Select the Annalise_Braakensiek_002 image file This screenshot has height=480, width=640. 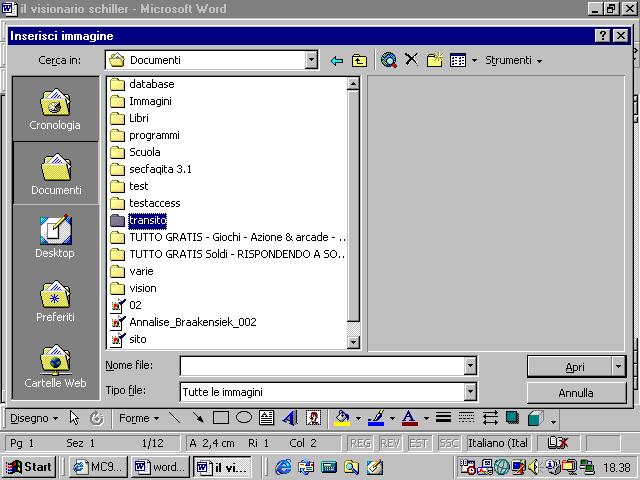183,322
